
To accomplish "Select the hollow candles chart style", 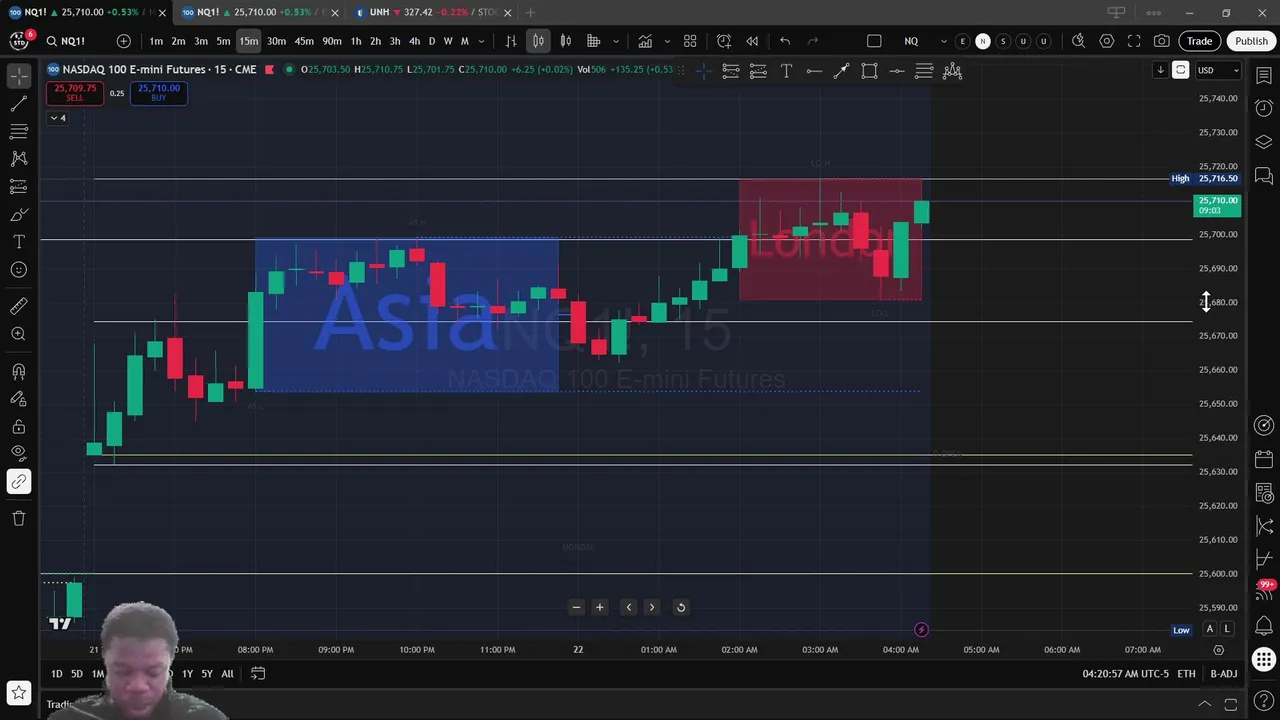I will (x=538, y=41).
